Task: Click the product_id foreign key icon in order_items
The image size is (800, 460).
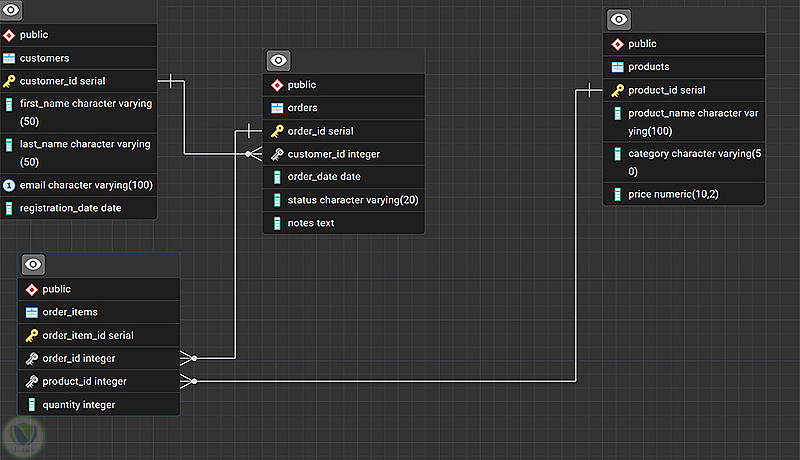Action: click(32, 381)
